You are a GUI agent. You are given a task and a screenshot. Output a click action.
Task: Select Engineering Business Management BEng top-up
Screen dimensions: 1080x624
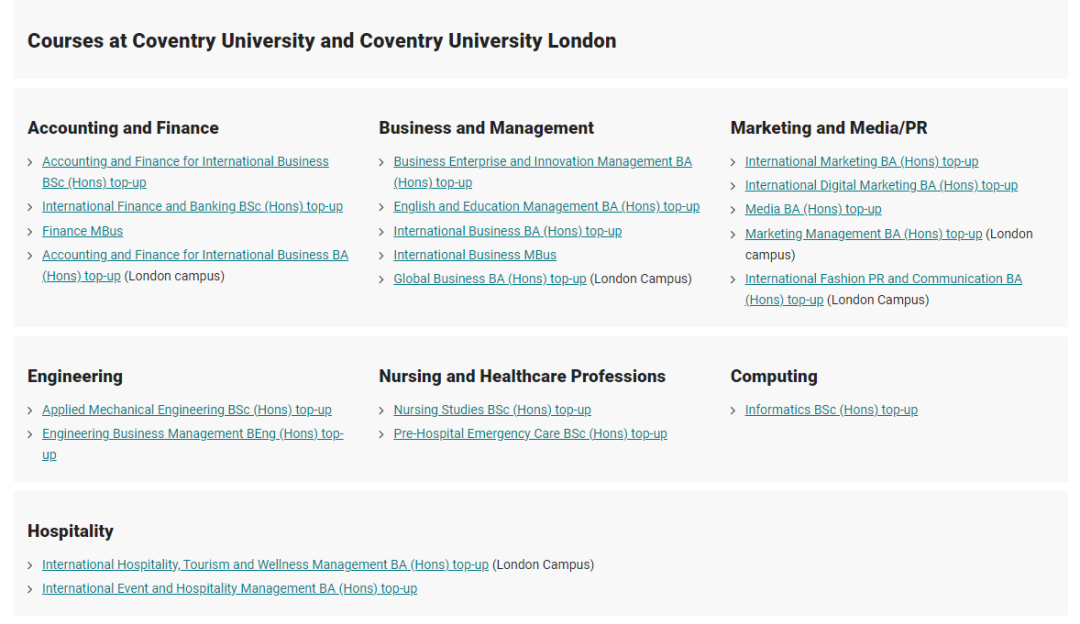click(x=192, y=434)
